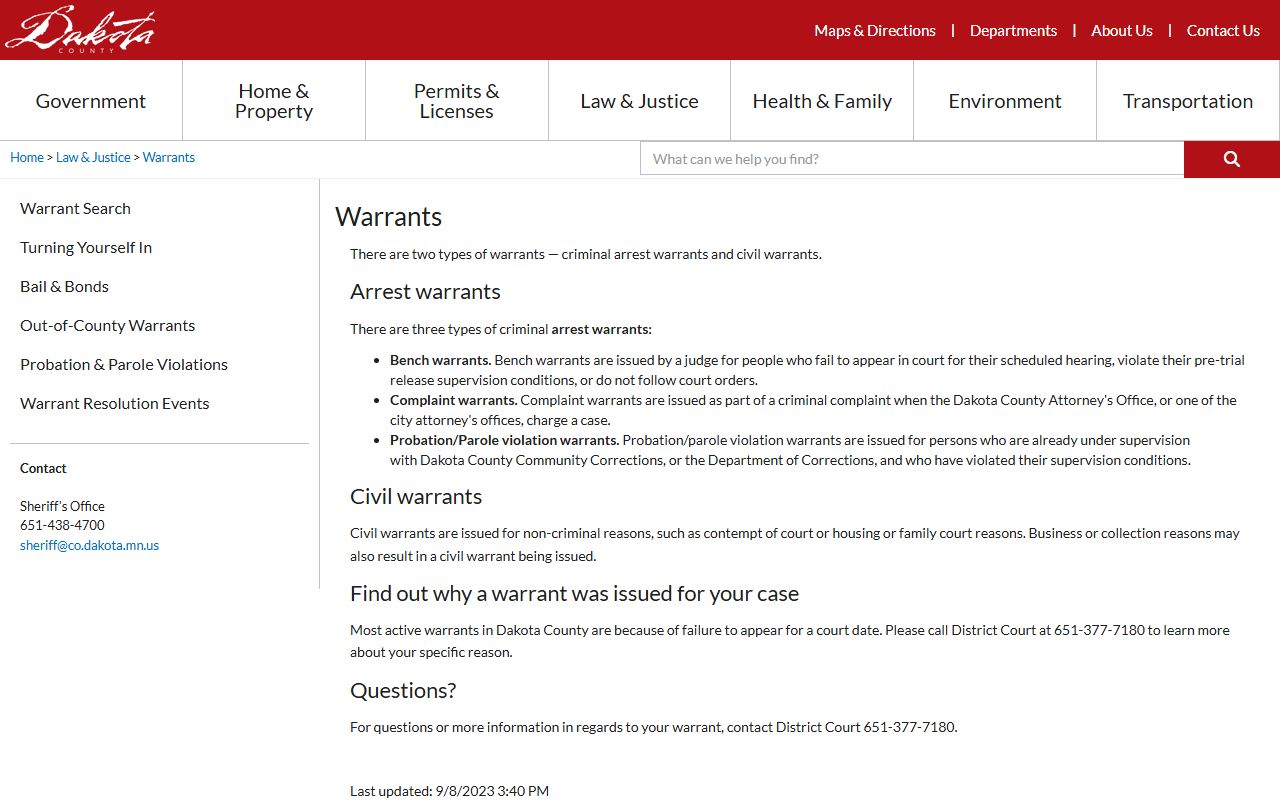The width and height of the screenshot is (1280, 800).
Task: Open Warrant Search in sidebar
Action: point(75,208)
